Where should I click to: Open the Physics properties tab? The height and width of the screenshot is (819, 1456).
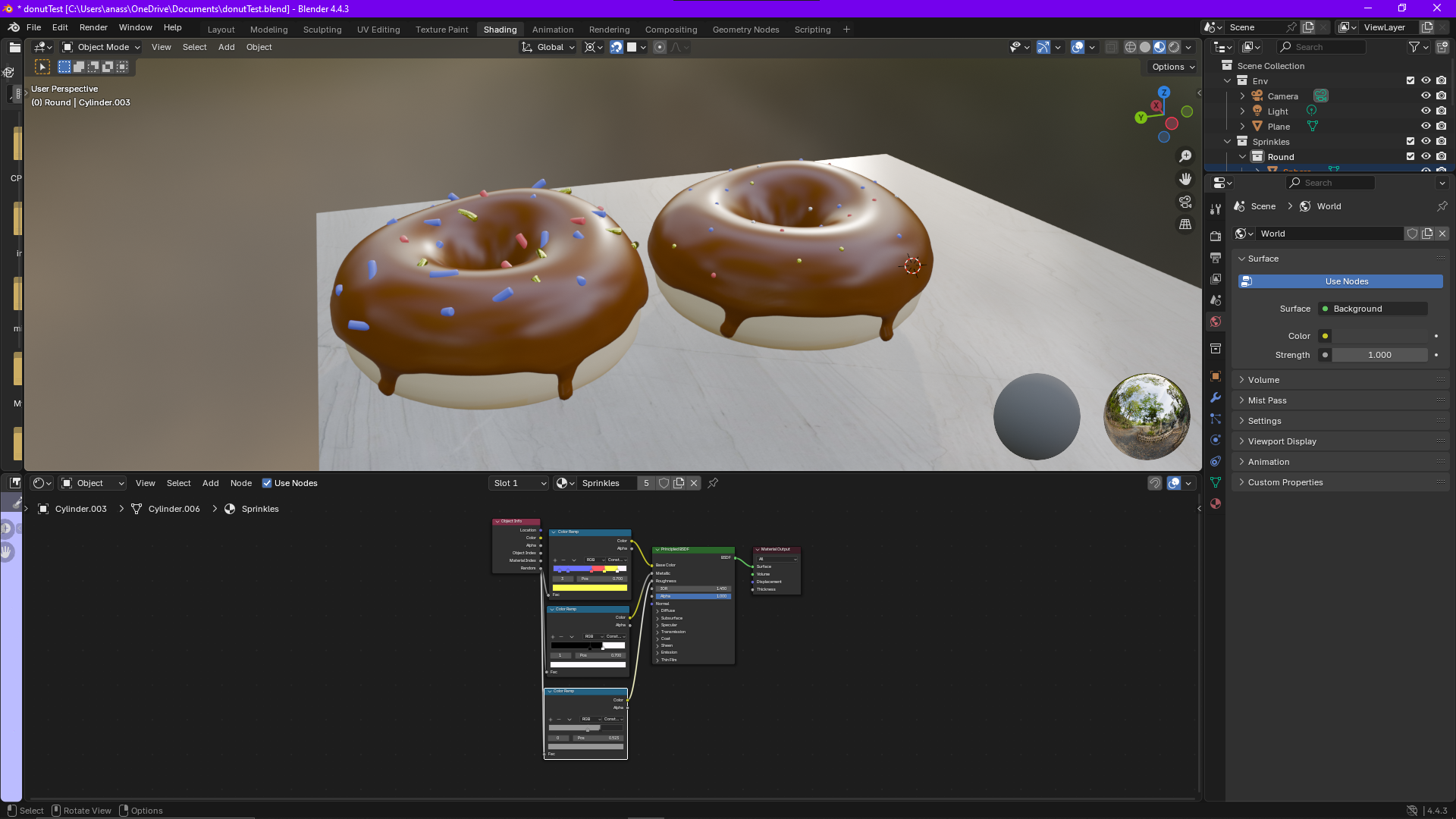(1216, 440)
